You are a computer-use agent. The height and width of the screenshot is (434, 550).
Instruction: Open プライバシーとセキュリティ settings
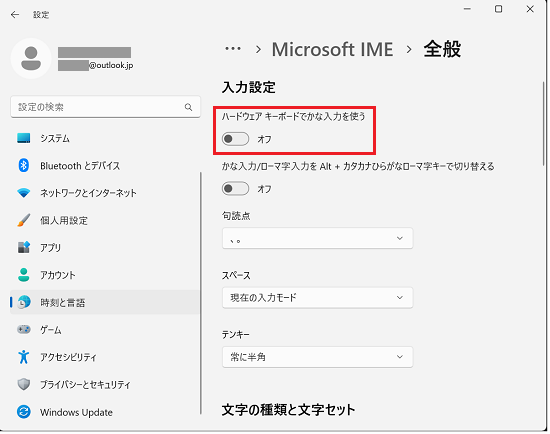(x=105, y=384)
